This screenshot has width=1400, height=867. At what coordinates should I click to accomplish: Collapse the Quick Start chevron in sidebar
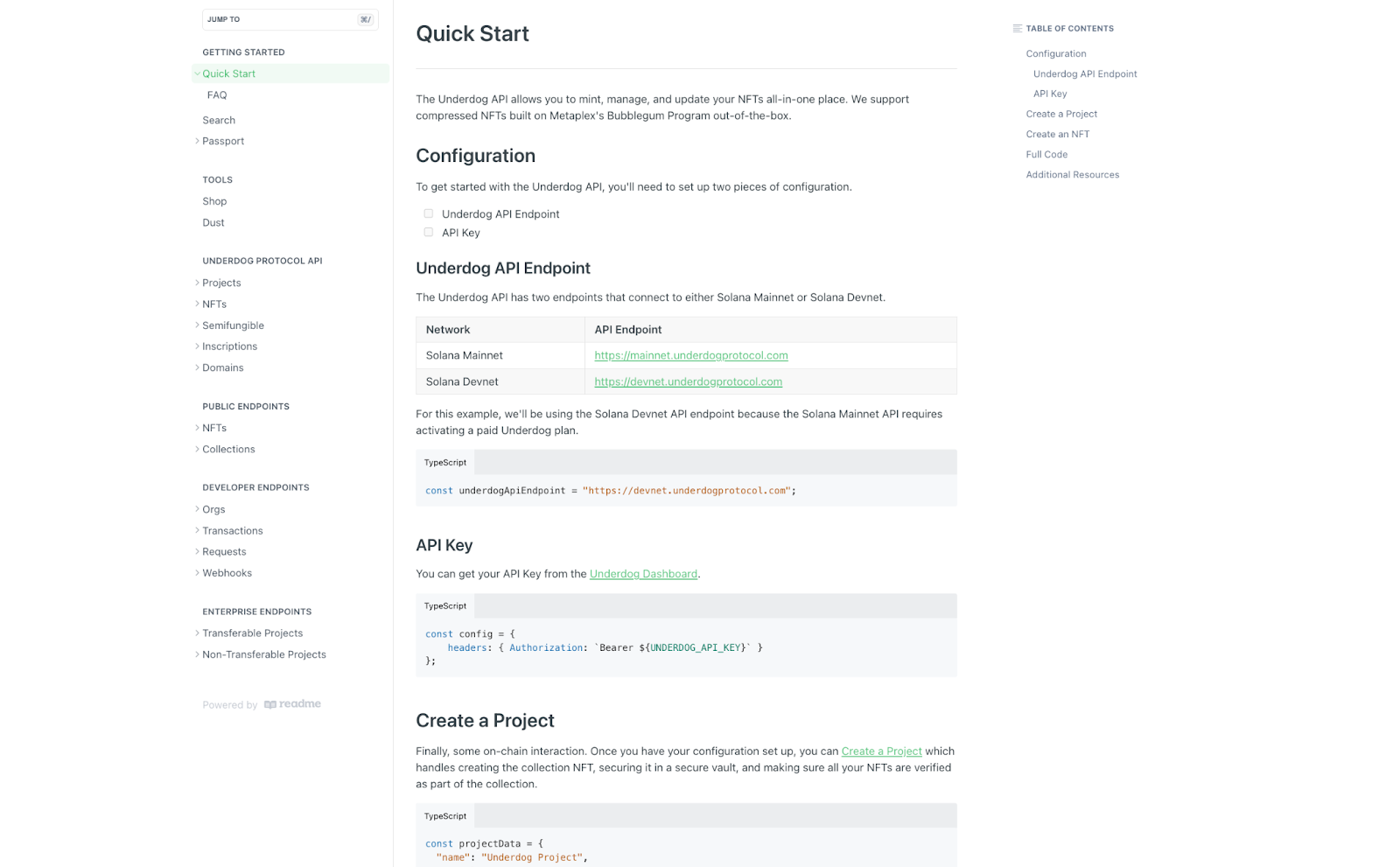coord(197,73)
